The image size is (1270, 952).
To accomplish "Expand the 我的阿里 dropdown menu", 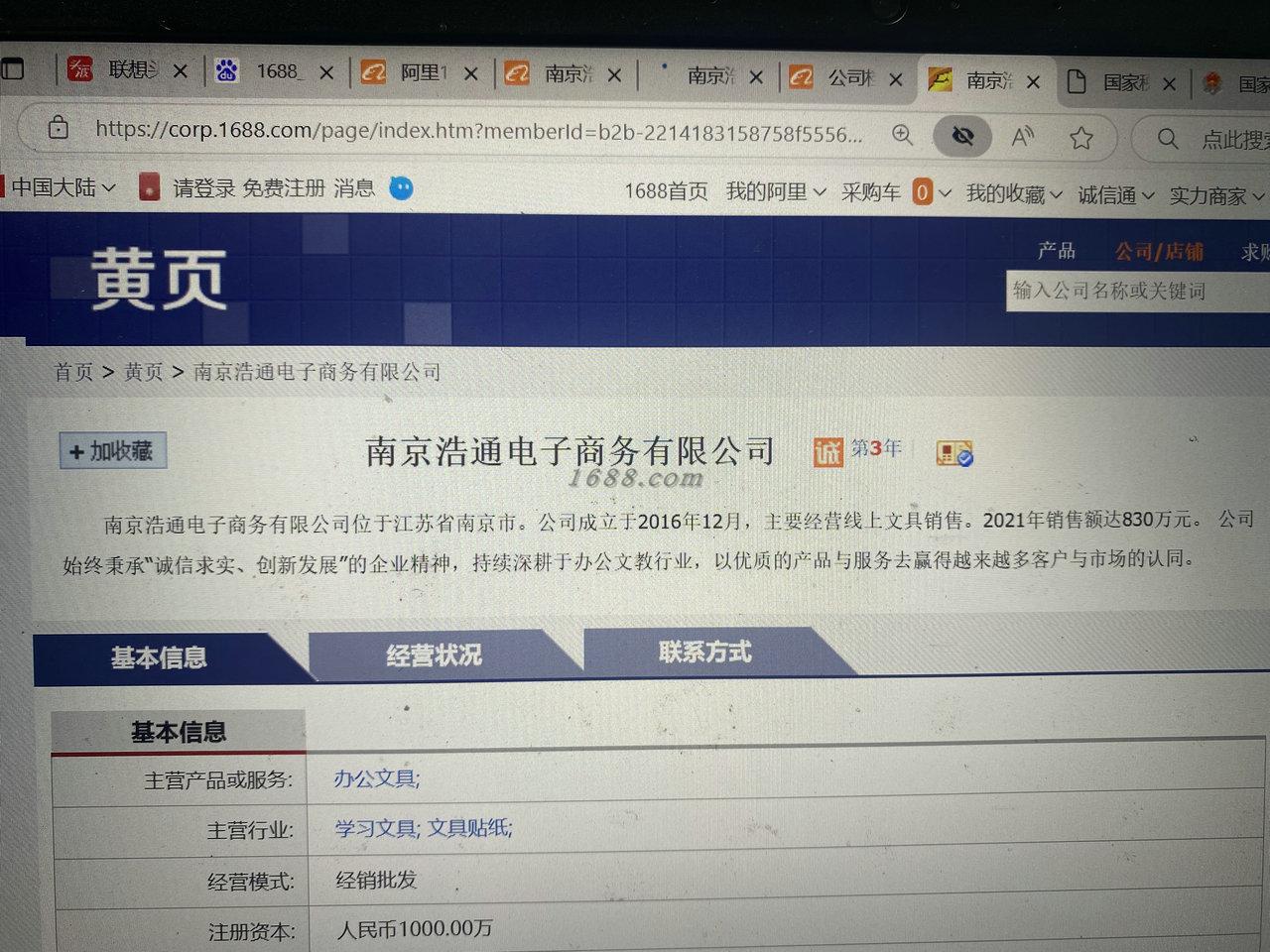I will click(776, 191).
